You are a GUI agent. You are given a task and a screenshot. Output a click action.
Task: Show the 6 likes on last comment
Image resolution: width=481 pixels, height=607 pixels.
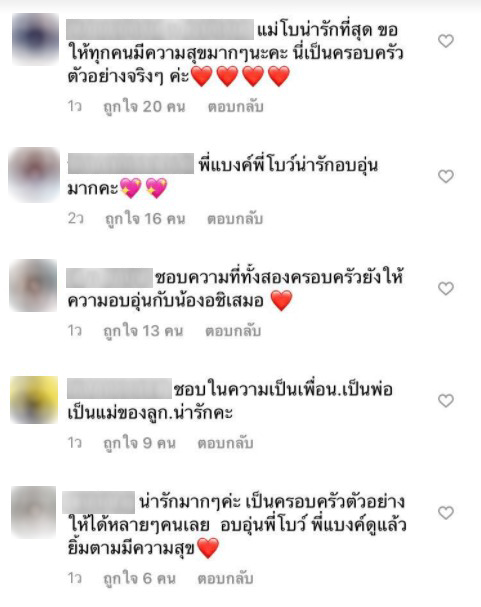click(139, 579)
